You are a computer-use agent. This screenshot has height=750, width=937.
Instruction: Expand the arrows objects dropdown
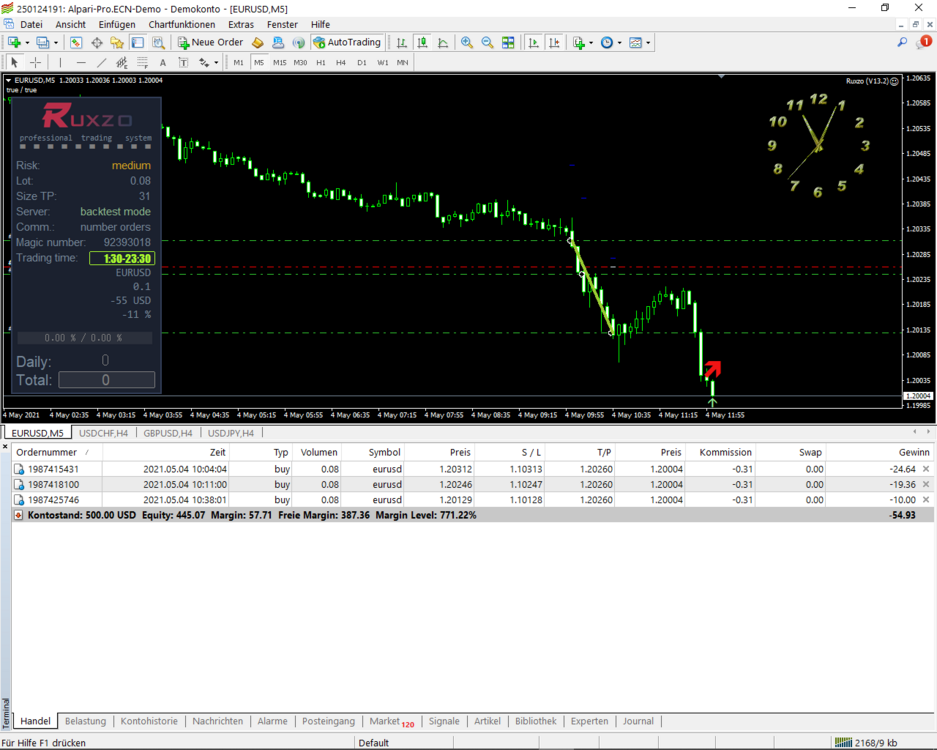(x=216, y=62)
